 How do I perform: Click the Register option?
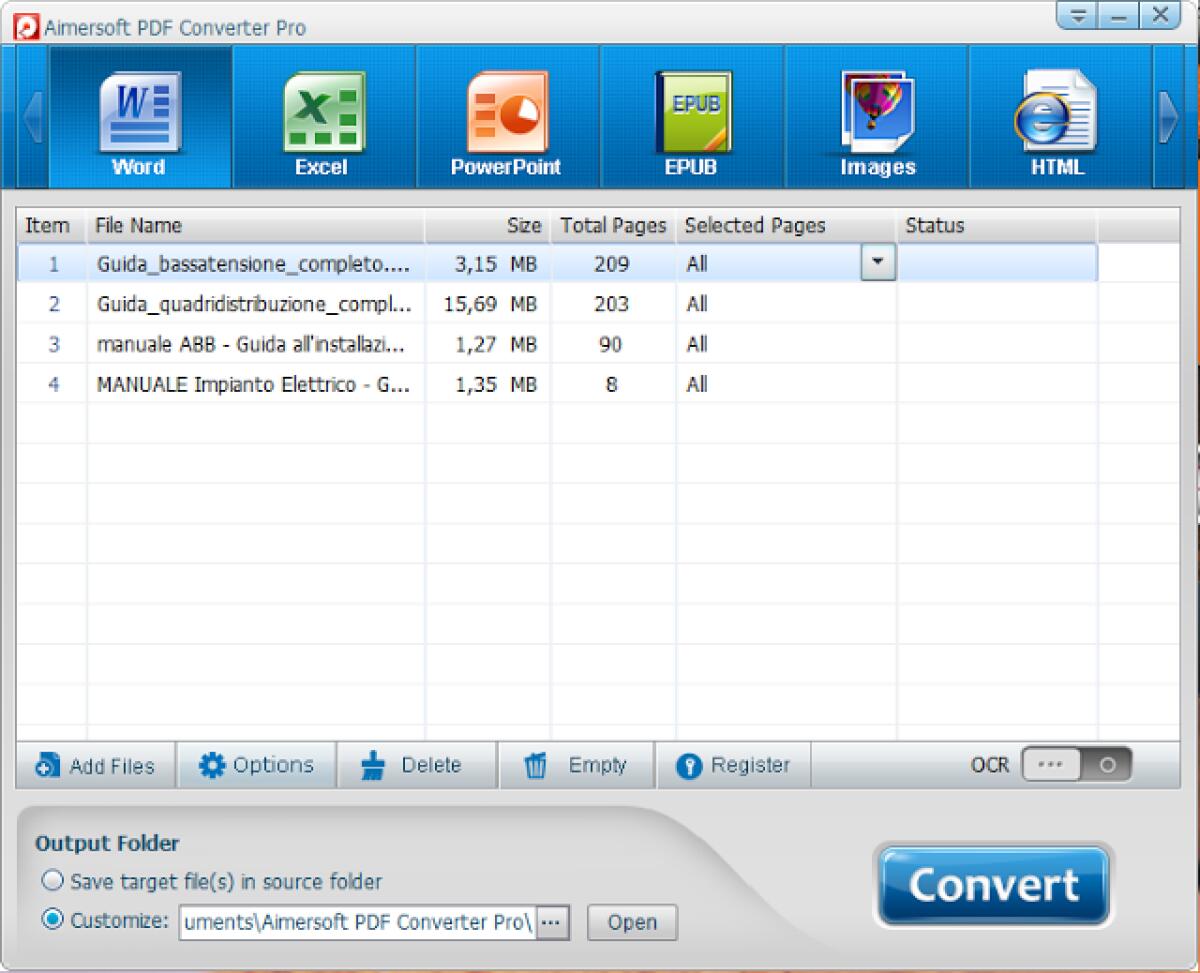734,765
